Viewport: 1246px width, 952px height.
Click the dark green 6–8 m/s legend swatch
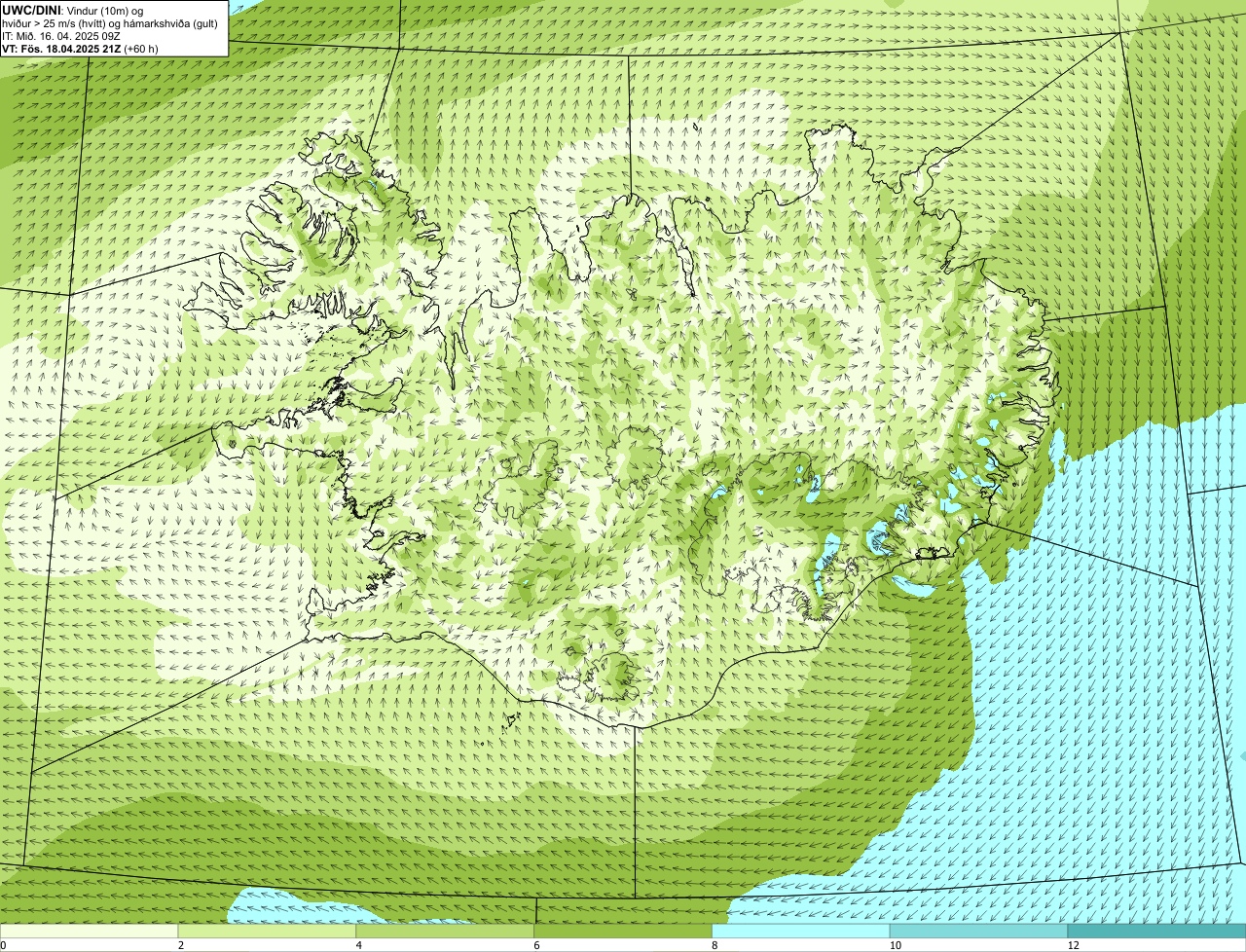623,932
